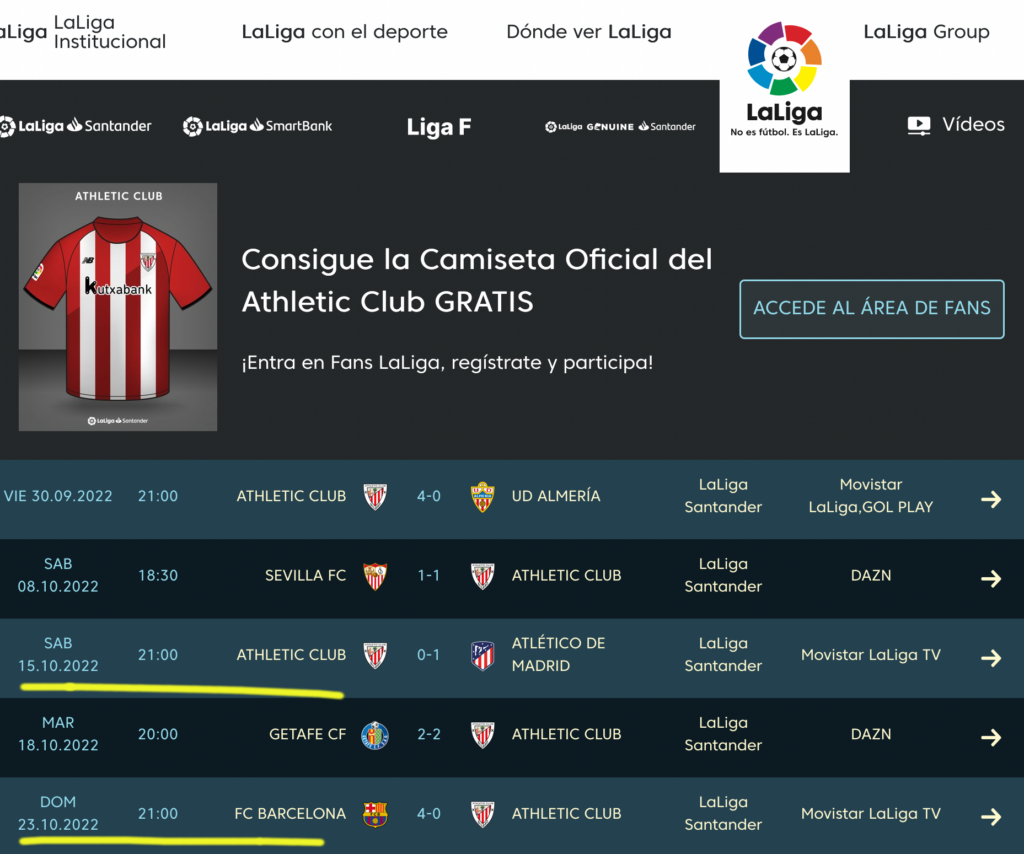The image size is (1024, 854).
Task: Click the FC Barcelona crest
Action: coord(375,814)
